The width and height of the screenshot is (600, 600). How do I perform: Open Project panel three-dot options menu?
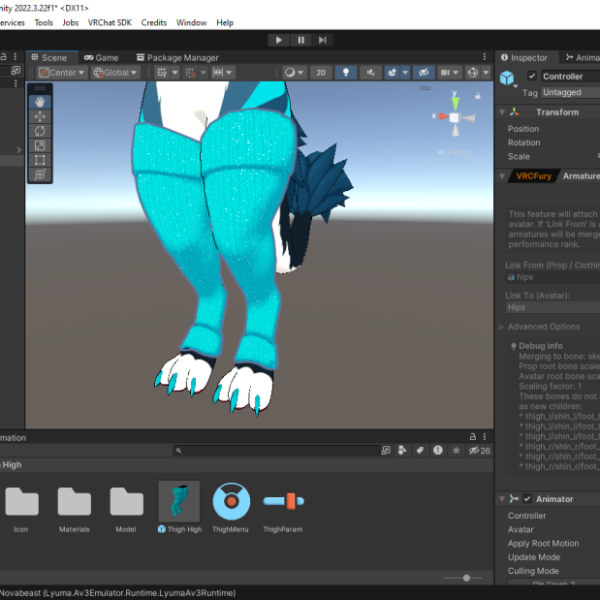point(484,437)
